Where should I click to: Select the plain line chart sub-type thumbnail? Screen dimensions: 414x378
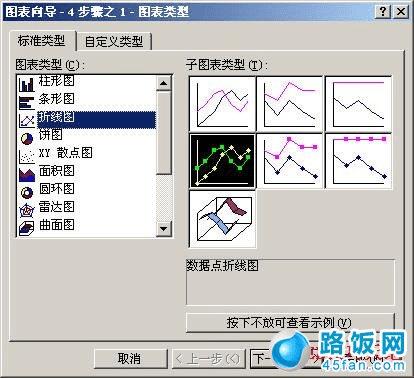(x=222, y=104)
